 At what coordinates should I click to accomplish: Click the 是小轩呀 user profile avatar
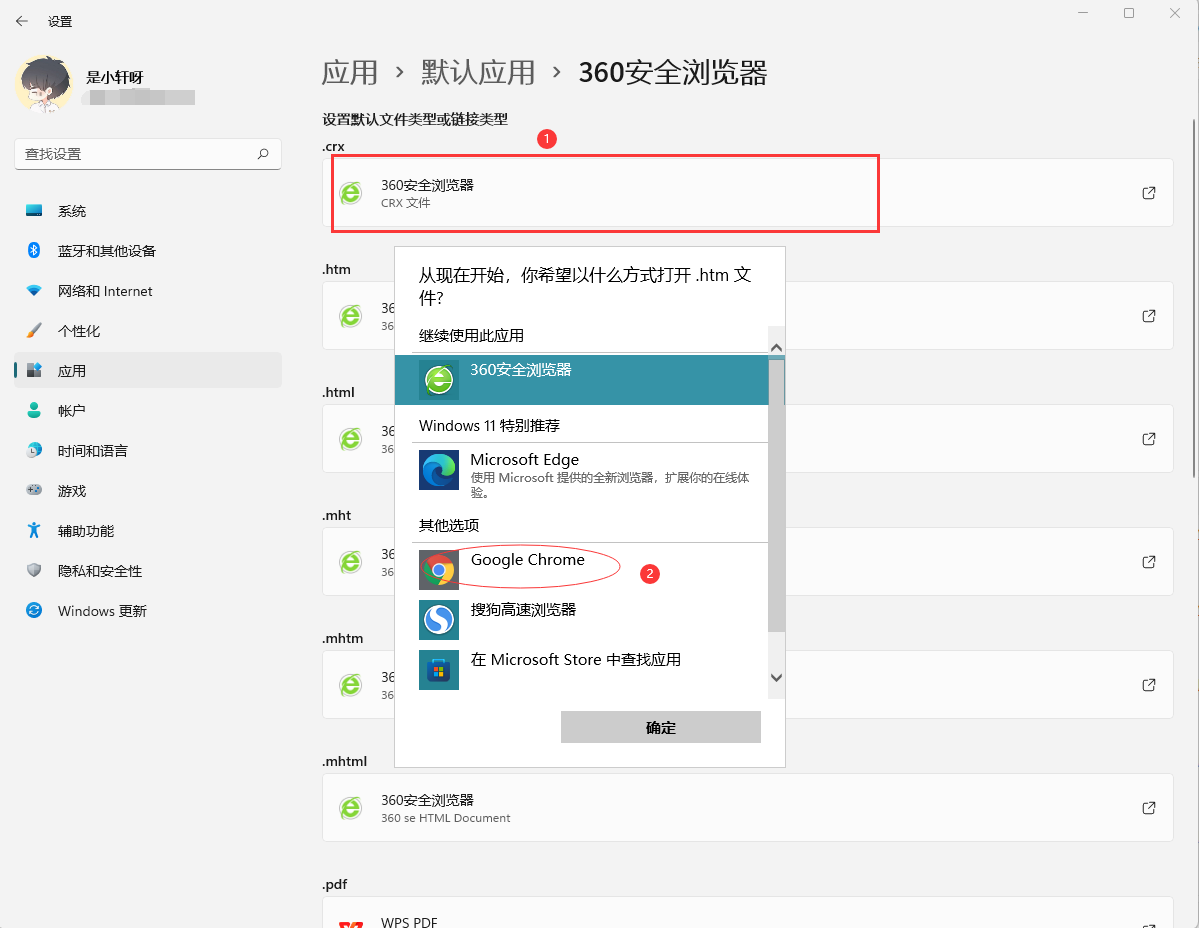coord(43,85)
